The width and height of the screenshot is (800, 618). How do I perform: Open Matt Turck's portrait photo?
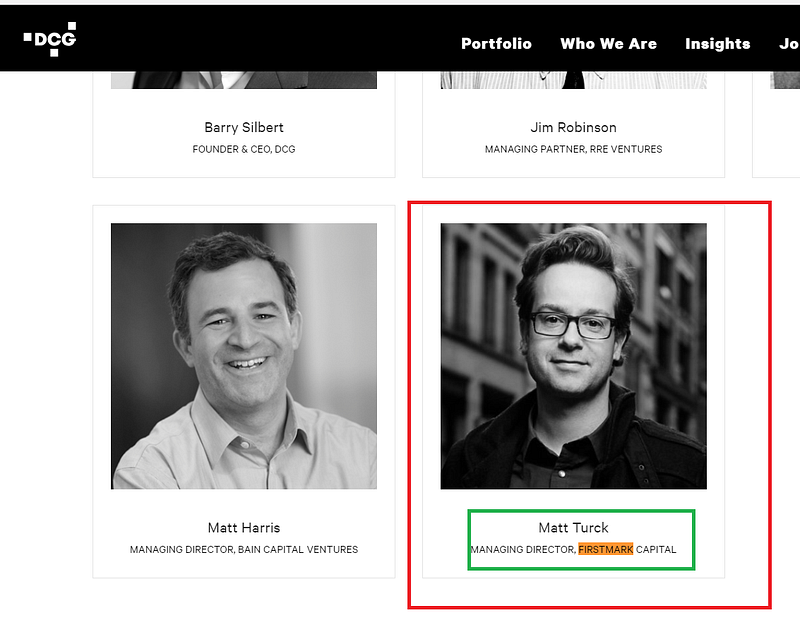(573, 355)
